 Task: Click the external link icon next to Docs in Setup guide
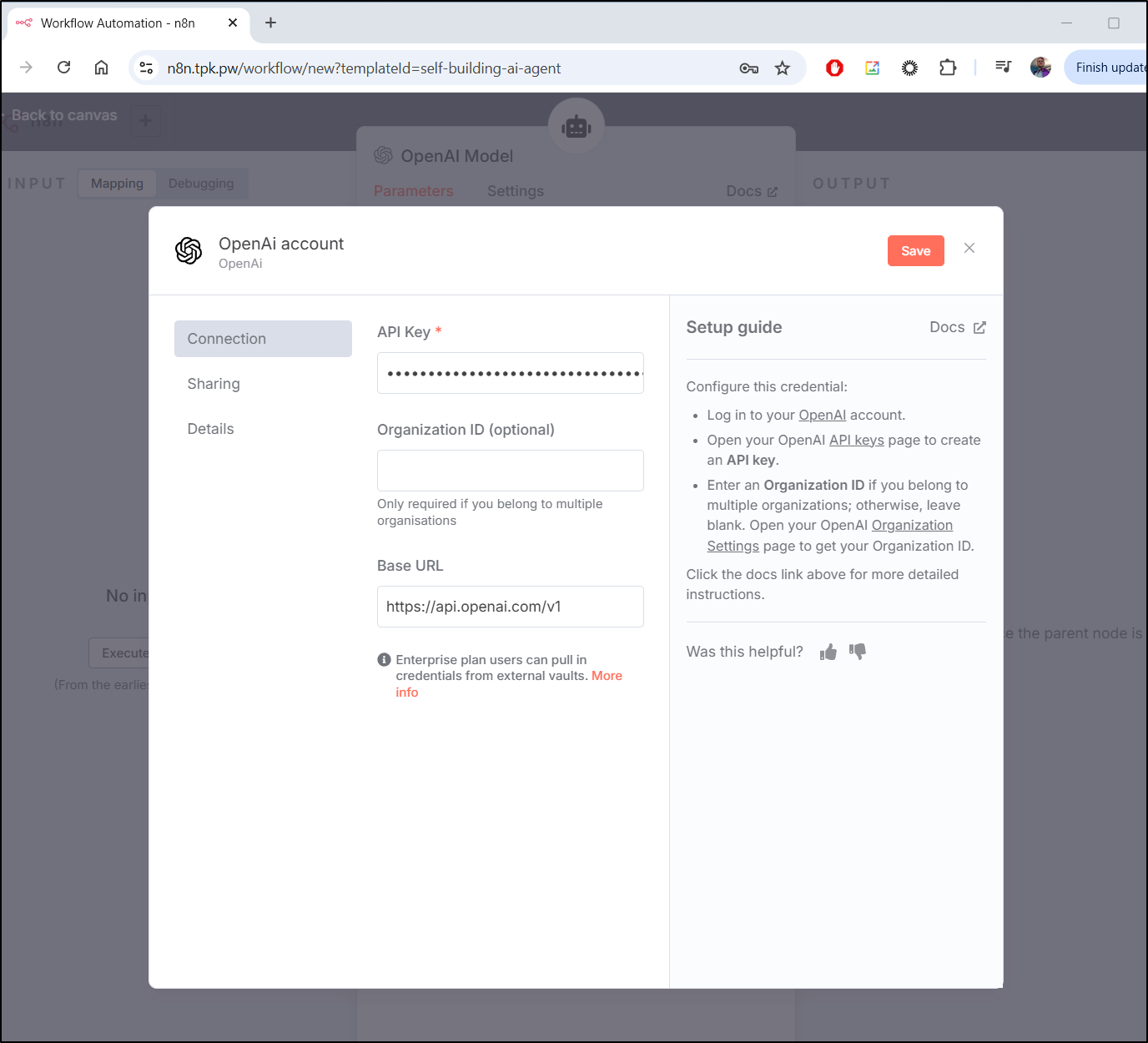979,328
